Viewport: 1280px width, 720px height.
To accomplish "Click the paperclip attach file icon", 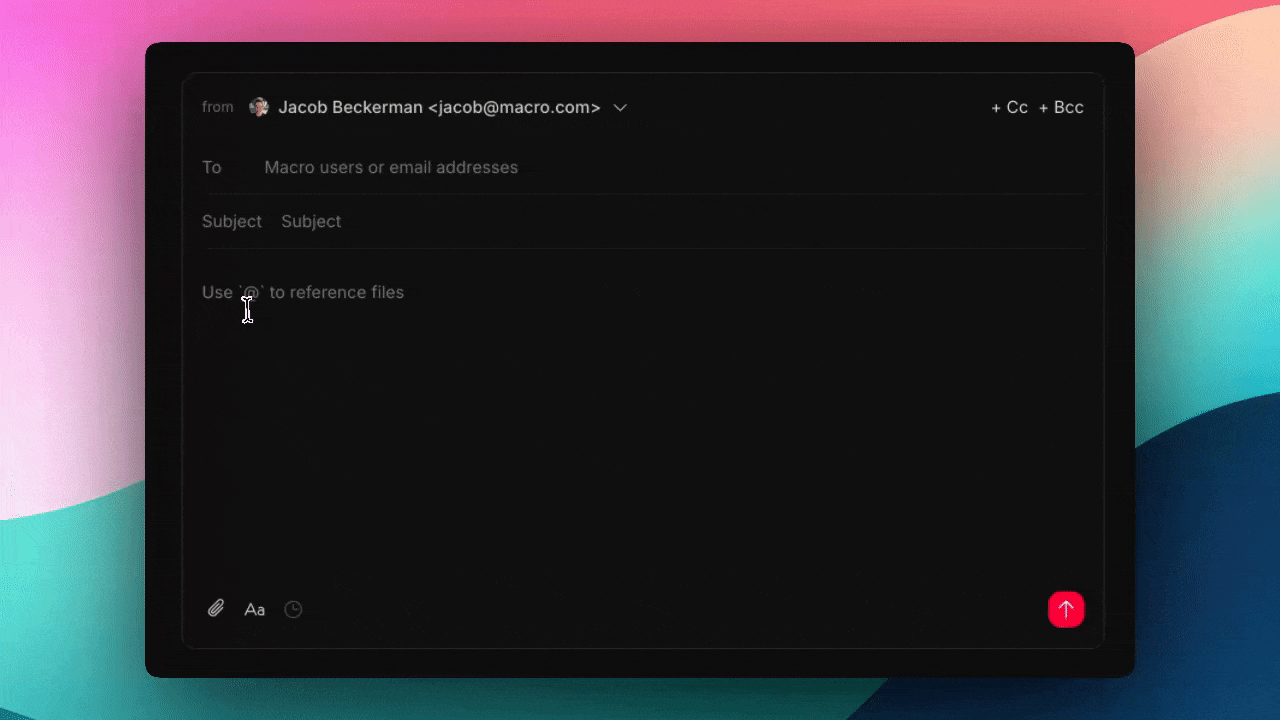I will [x=216, y=609].
